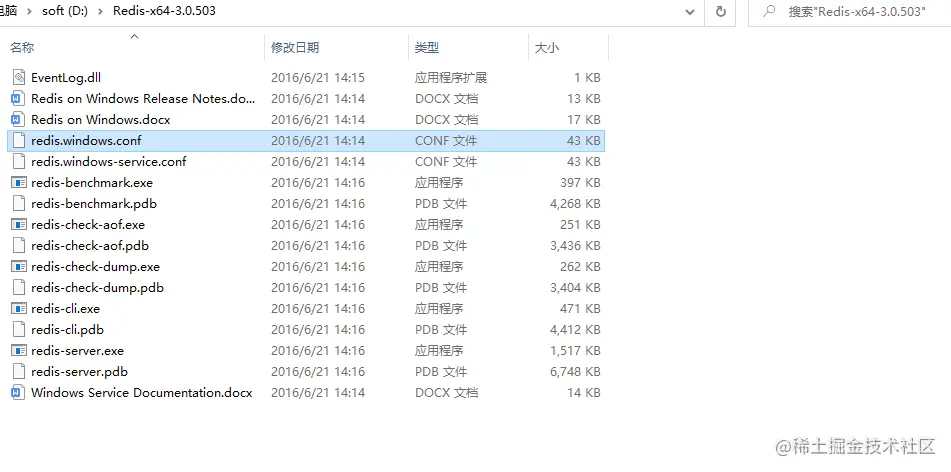Click the Redis on Windows.docx icon
The image size is (951, 472).
19,120
